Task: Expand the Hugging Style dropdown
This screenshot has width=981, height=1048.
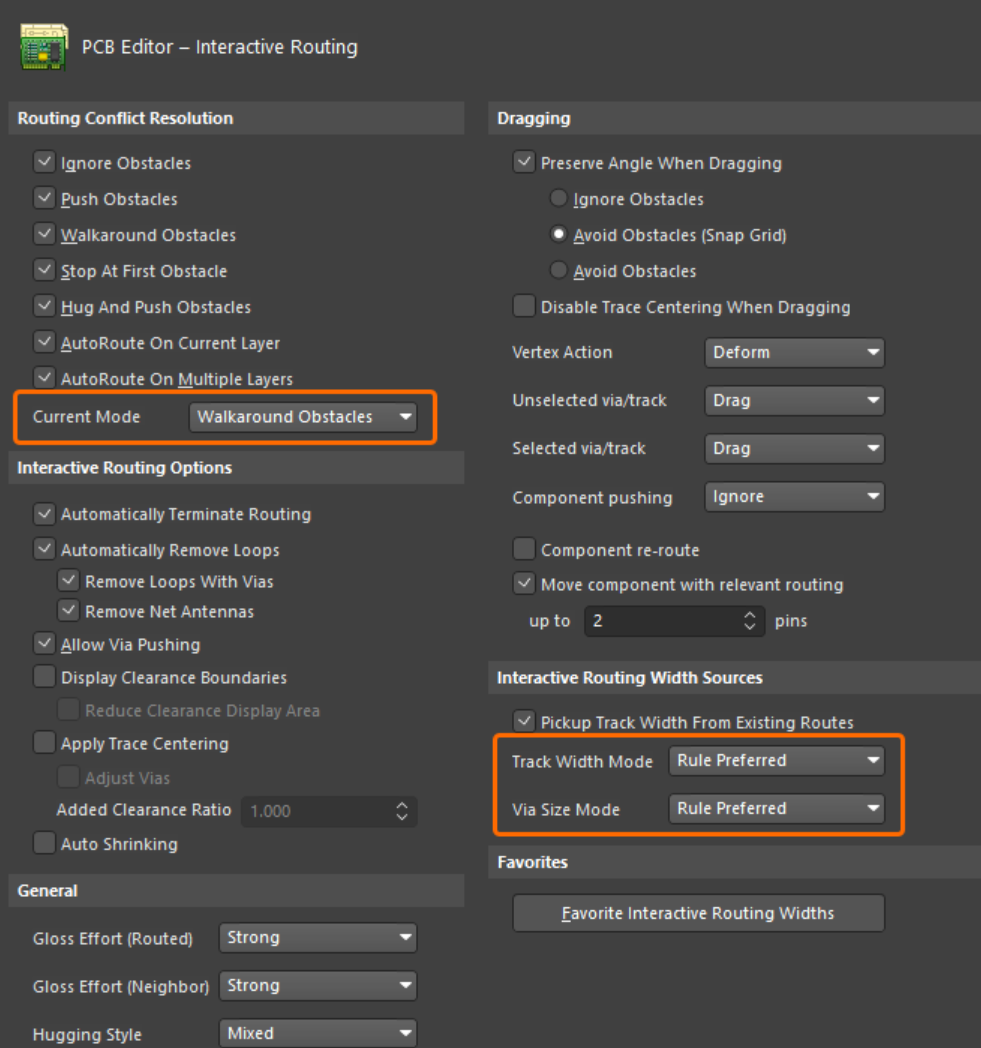Action: click(317, 1033)
